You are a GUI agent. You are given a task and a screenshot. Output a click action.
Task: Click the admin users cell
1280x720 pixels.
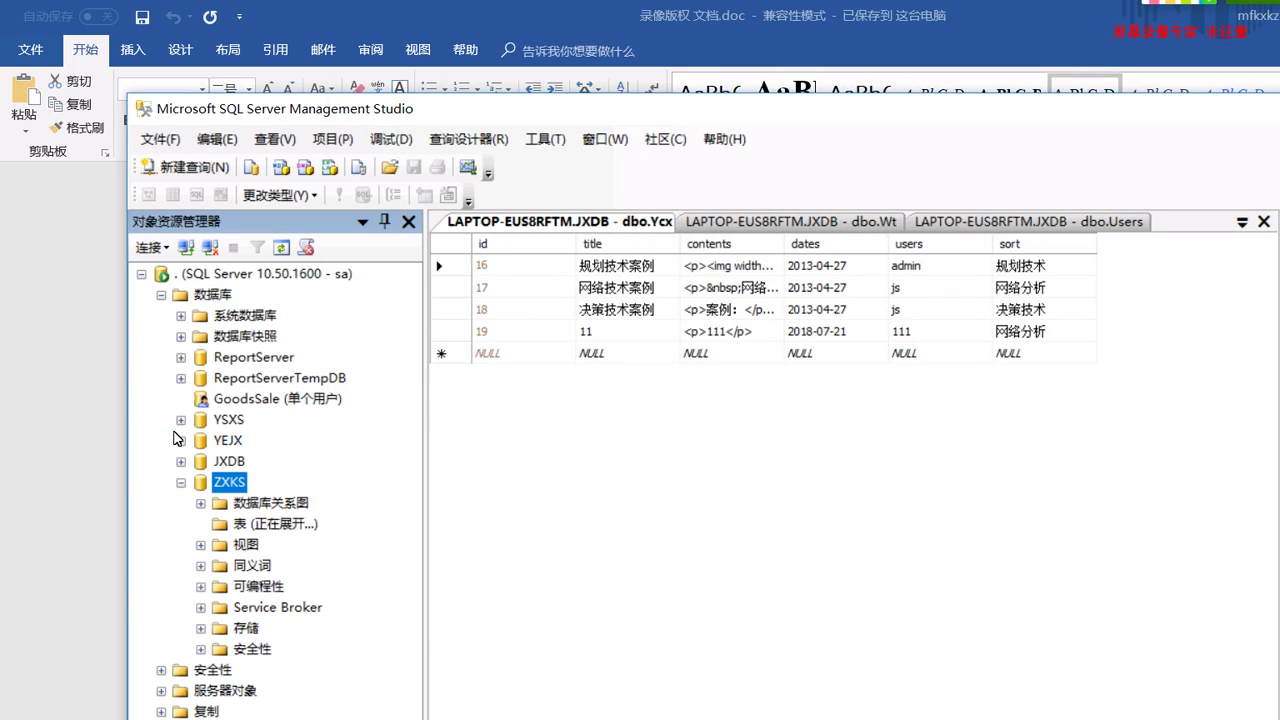[x=940, y=266]
